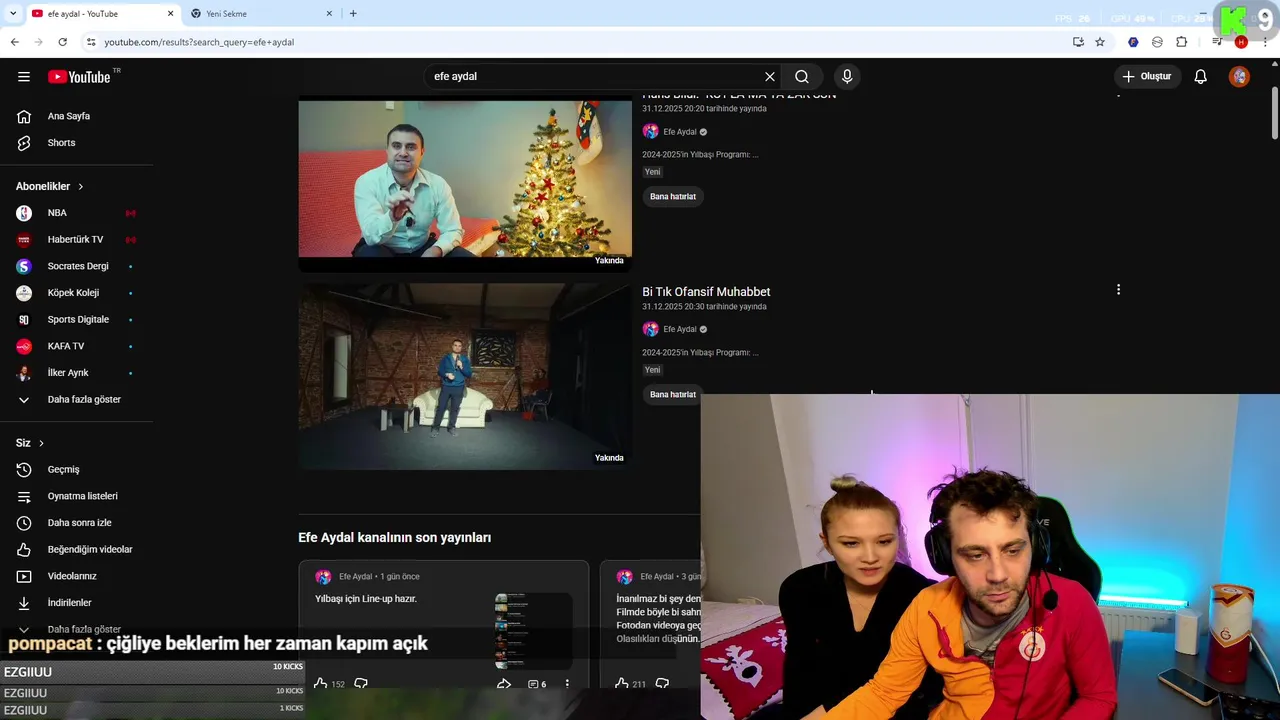1280x720 pixels.
Task: Set the Bana hatırlat reminder for Bi Tık Ofansif Muhabbet
Action: click(673, 394)
